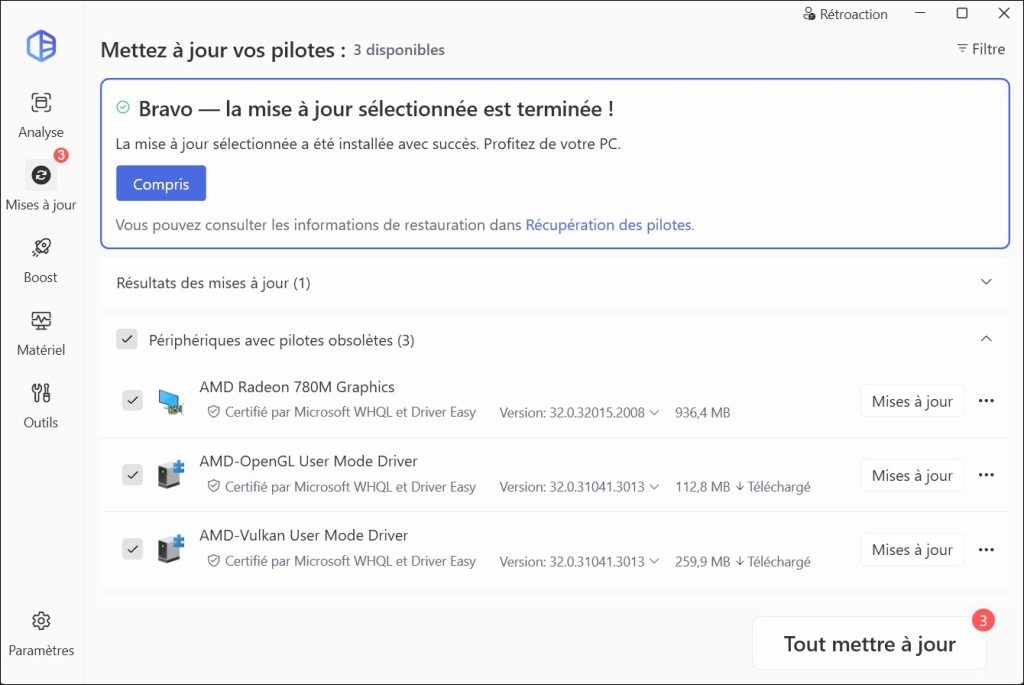Select the 'AMD-OpenGL User Mode Driver' name
Screen dimensions: 1024x685
click(x=308, y=461)
